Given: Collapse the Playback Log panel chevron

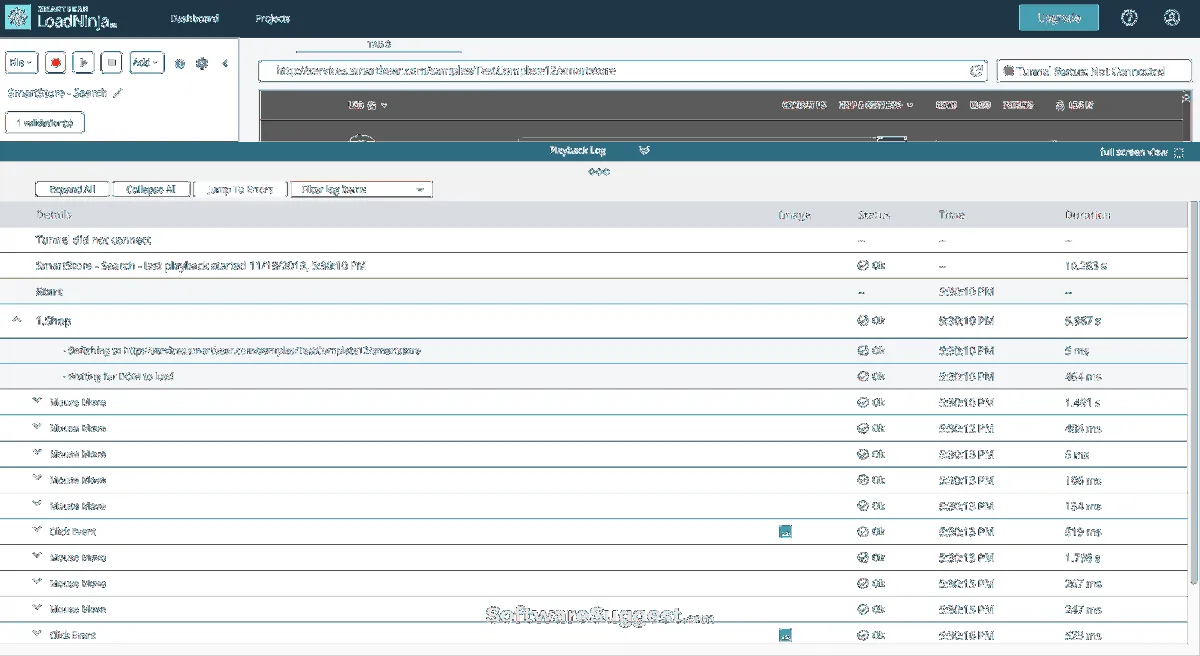Looking at the screenshot, I should point(644,151).
